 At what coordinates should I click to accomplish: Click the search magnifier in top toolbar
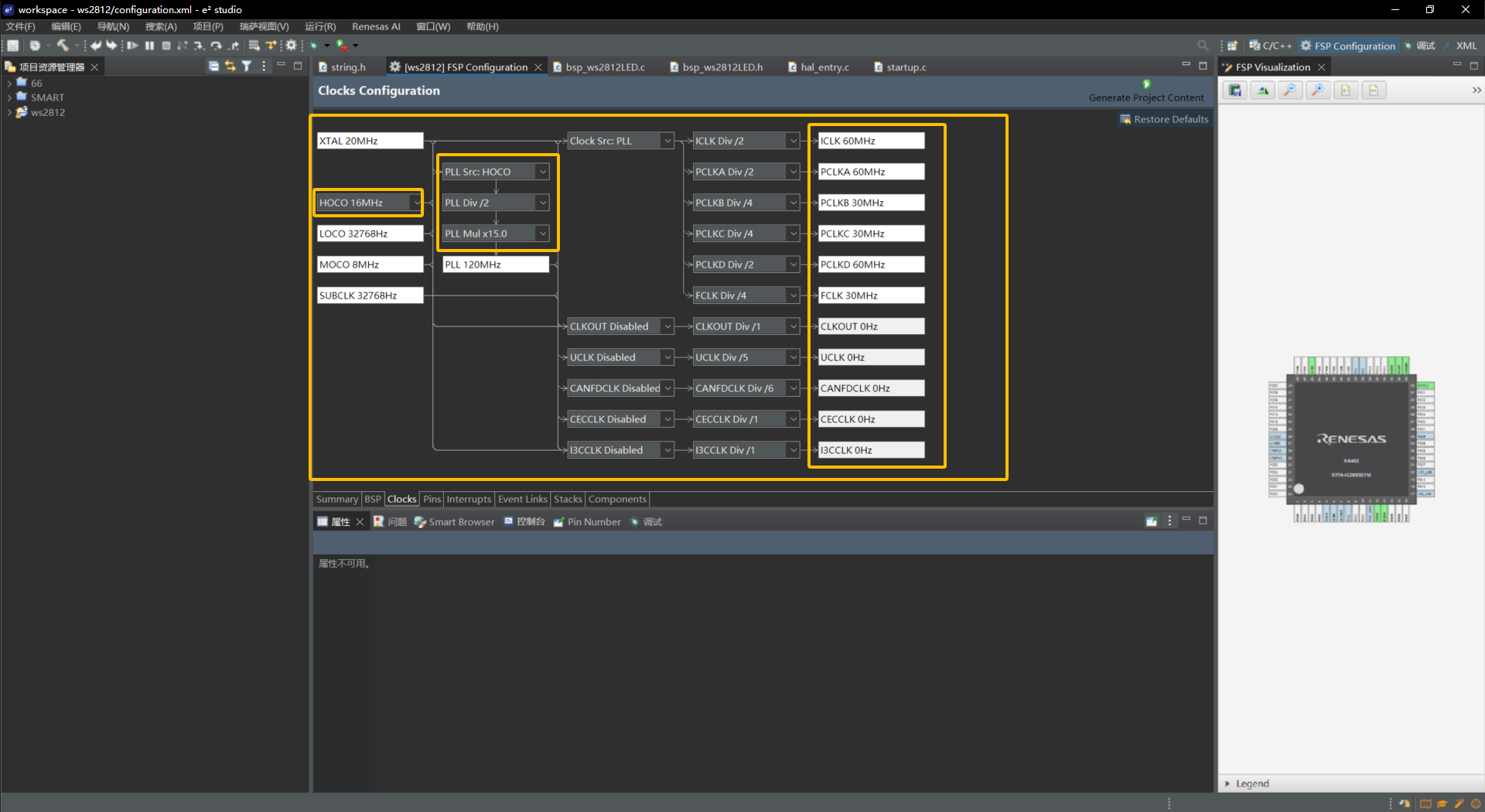tap(1203, 46)
